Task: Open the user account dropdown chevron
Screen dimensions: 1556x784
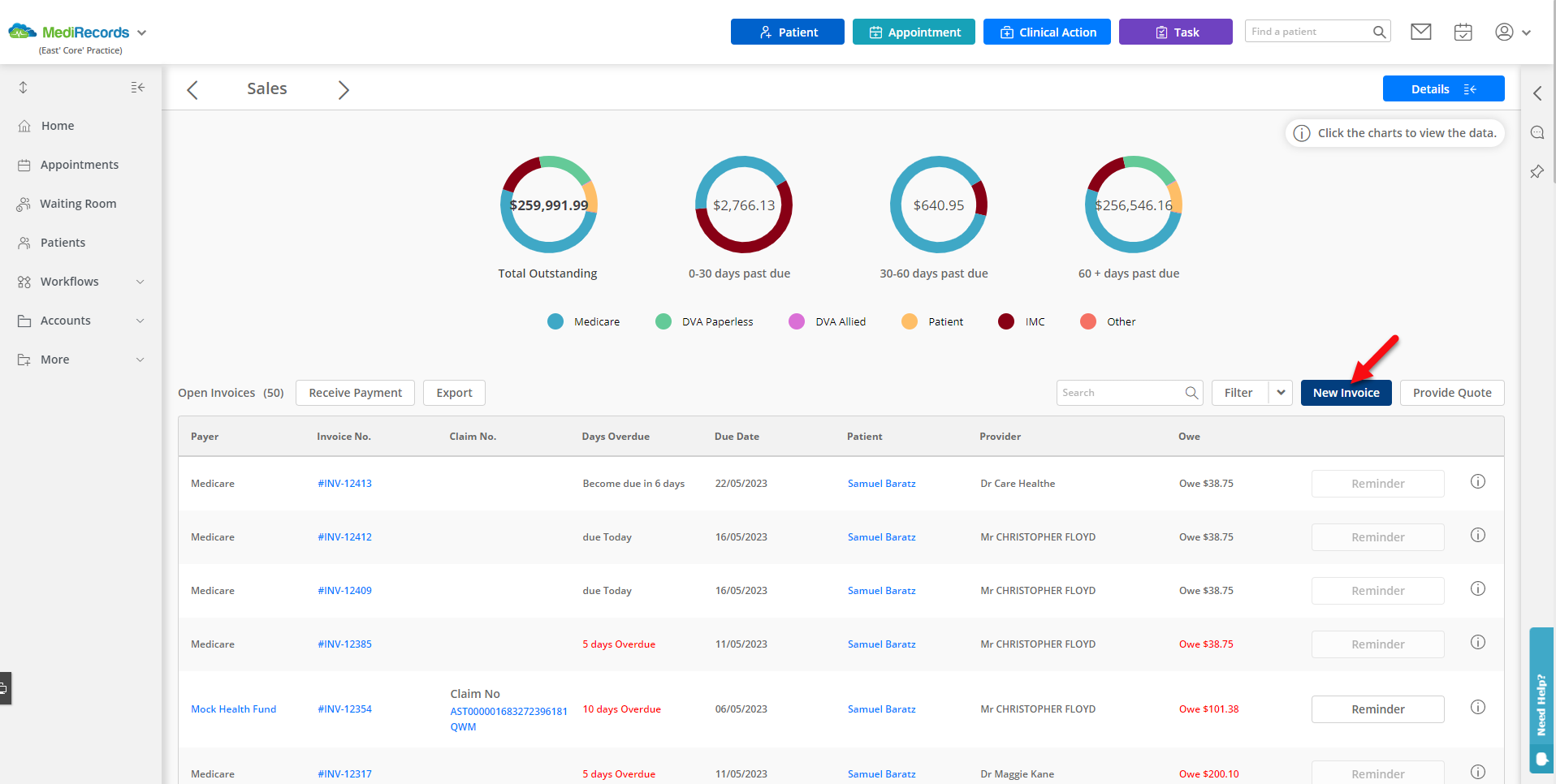Action: click(1526, 32)
